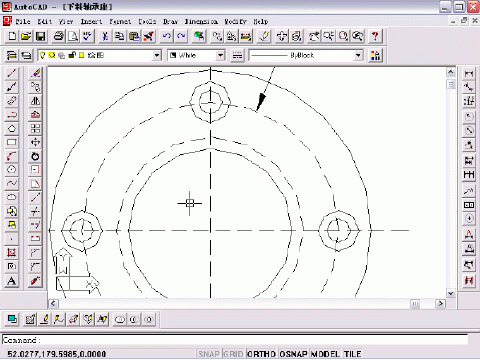Select the Erase tool
The width and height of the screenshot is (480, 360).
(35, 73)
